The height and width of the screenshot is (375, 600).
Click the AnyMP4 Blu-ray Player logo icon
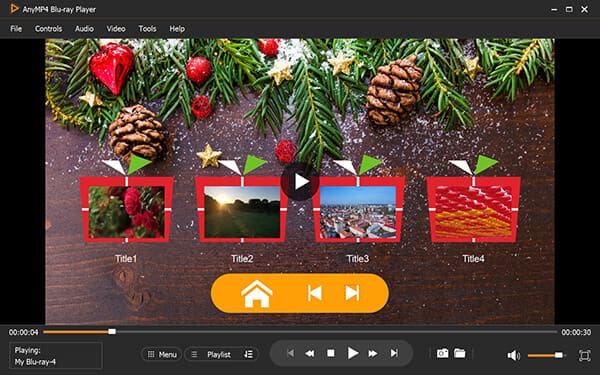14,8
